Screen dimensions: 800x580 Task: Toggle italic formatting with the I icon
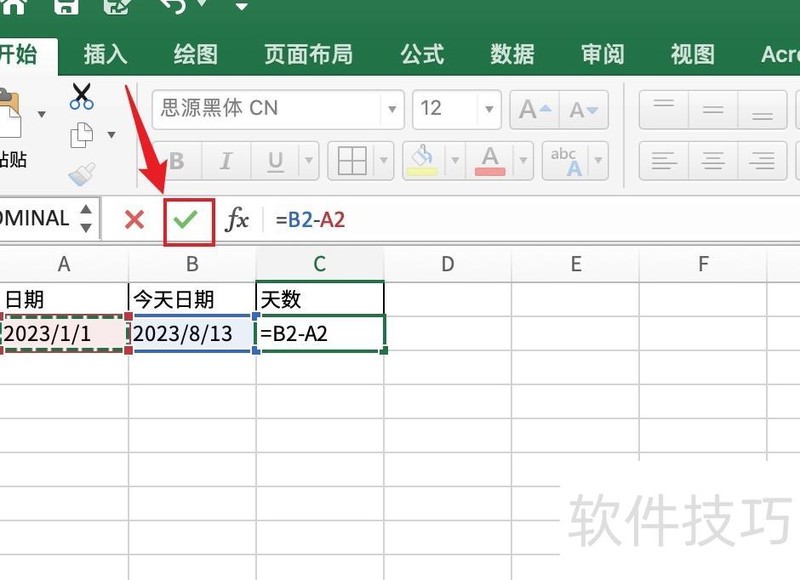[x=224, y=160]
